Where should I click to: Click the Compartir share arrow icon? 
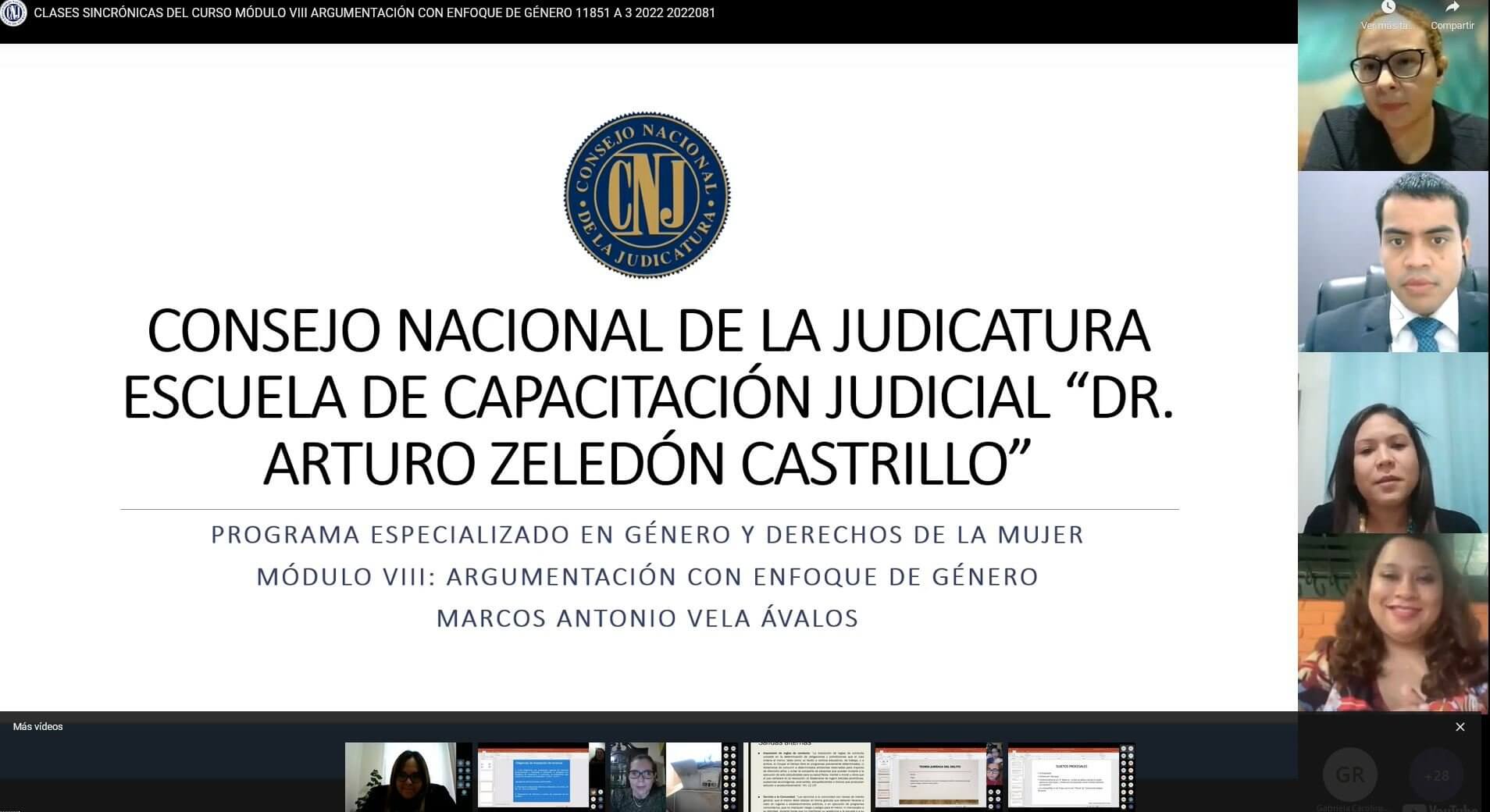1452,8
